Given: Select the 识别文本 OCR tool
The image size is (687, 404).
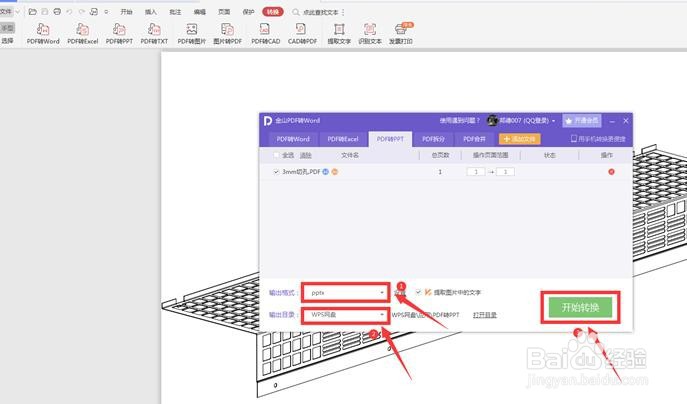Looking at the screenshot, I should point(370,34).
